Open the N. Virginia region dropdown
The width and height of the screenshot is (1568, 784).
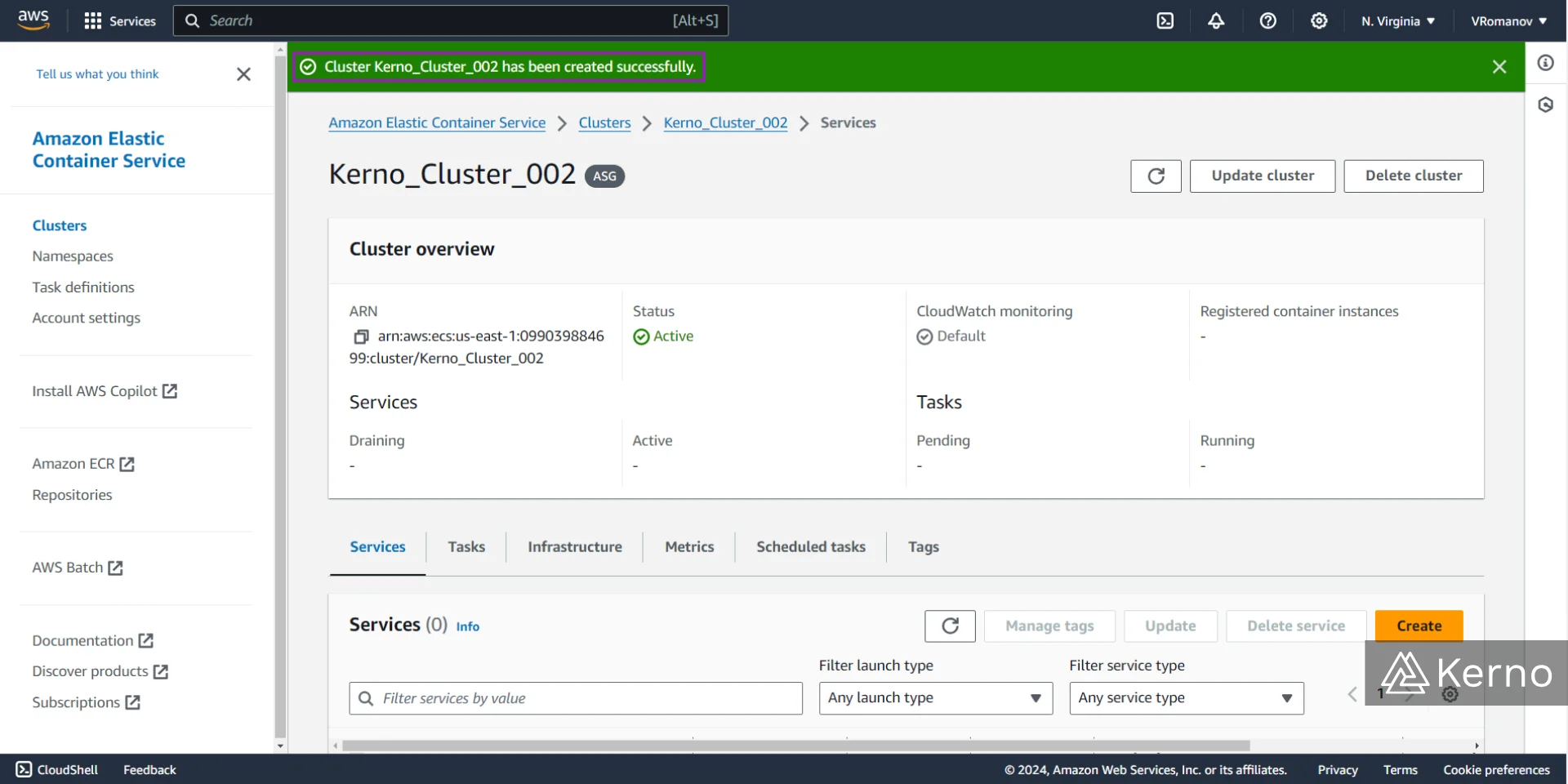click(1397, 21)
